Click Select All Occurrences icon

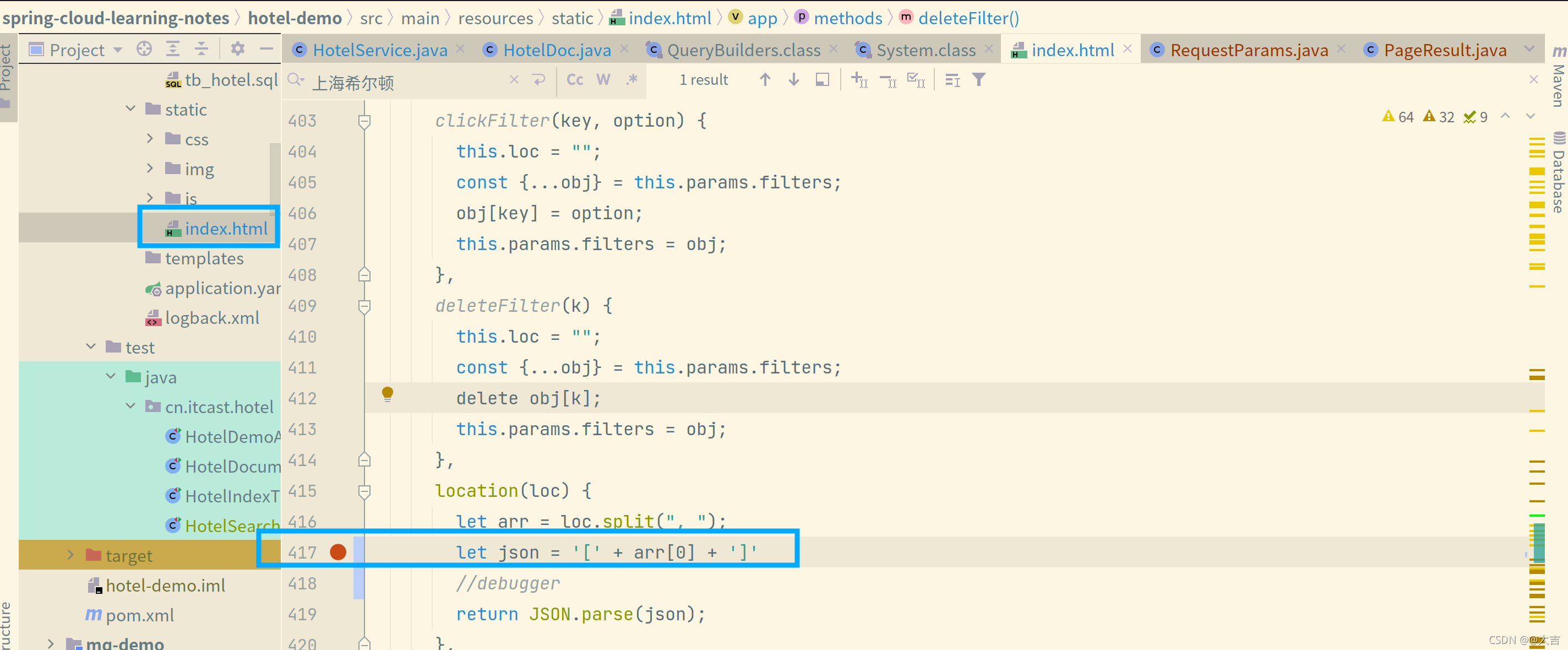coord(916,80)
